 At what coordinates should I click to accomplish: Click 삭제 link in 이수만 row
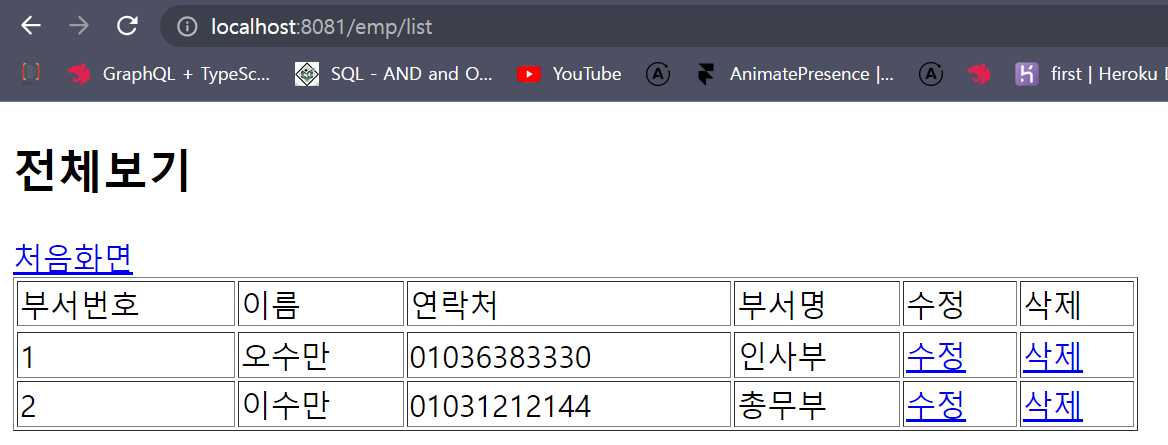(1053, 405)
